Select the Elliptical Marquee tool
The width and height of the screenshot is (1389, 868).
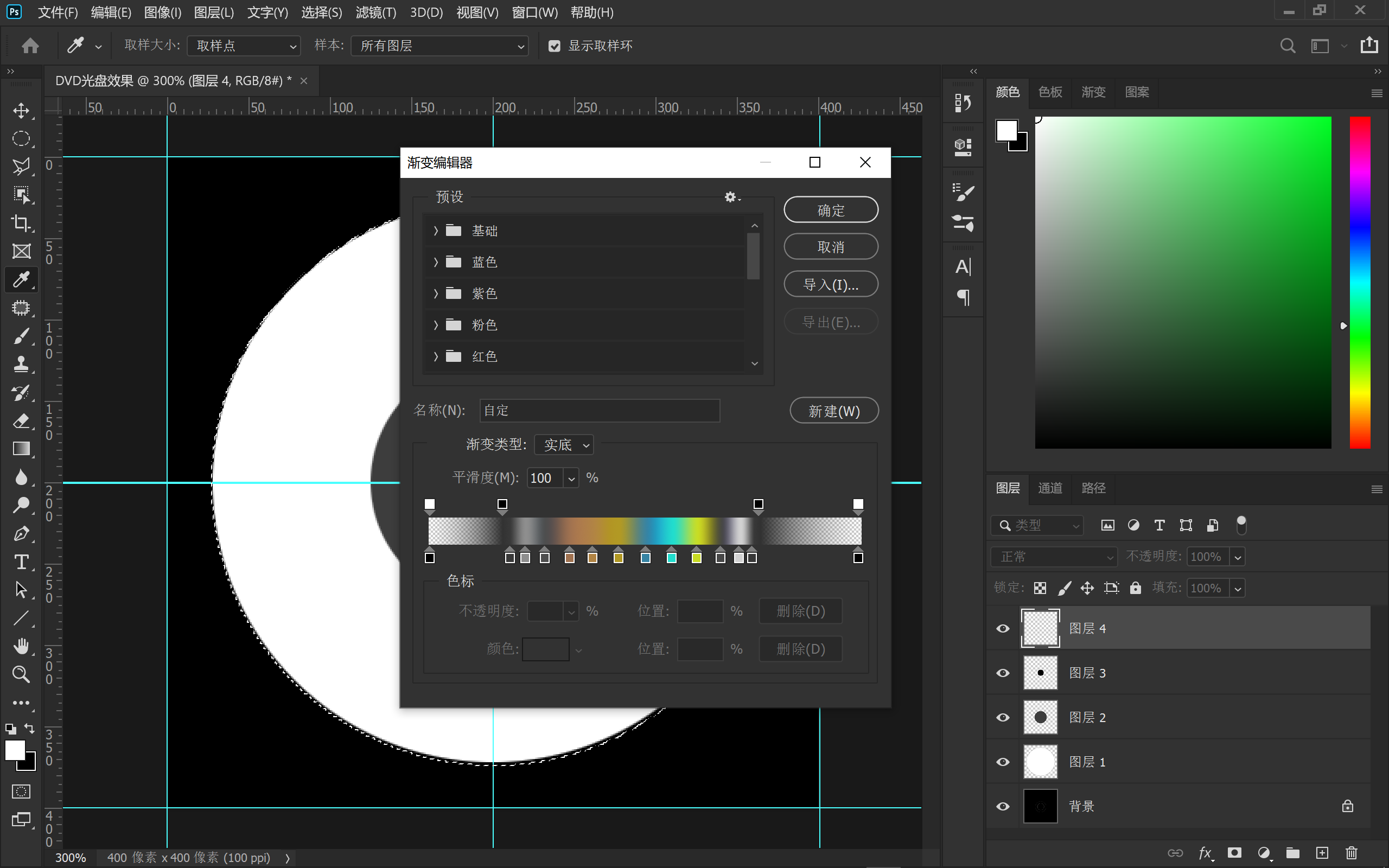pyautogui.click(x=21, y=138)
